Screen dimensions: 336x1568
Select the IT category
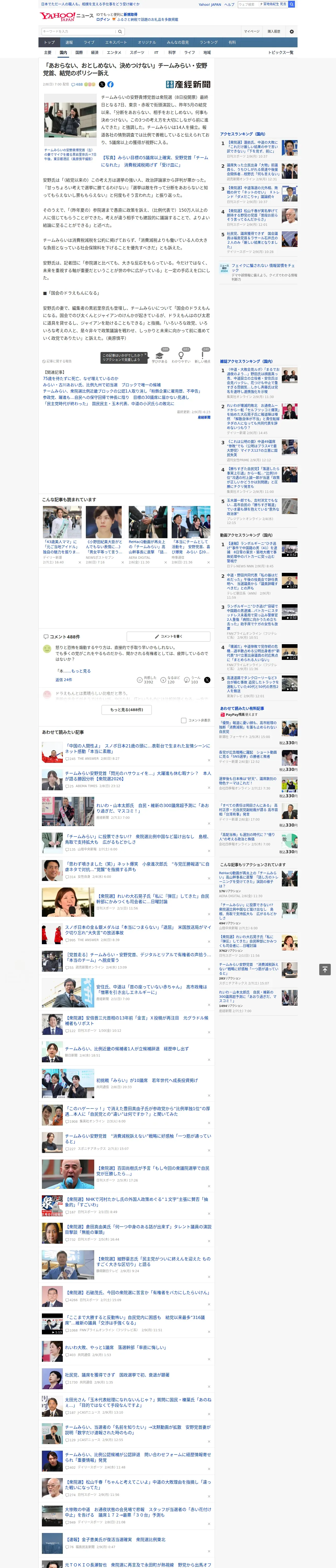click(156, 52)
